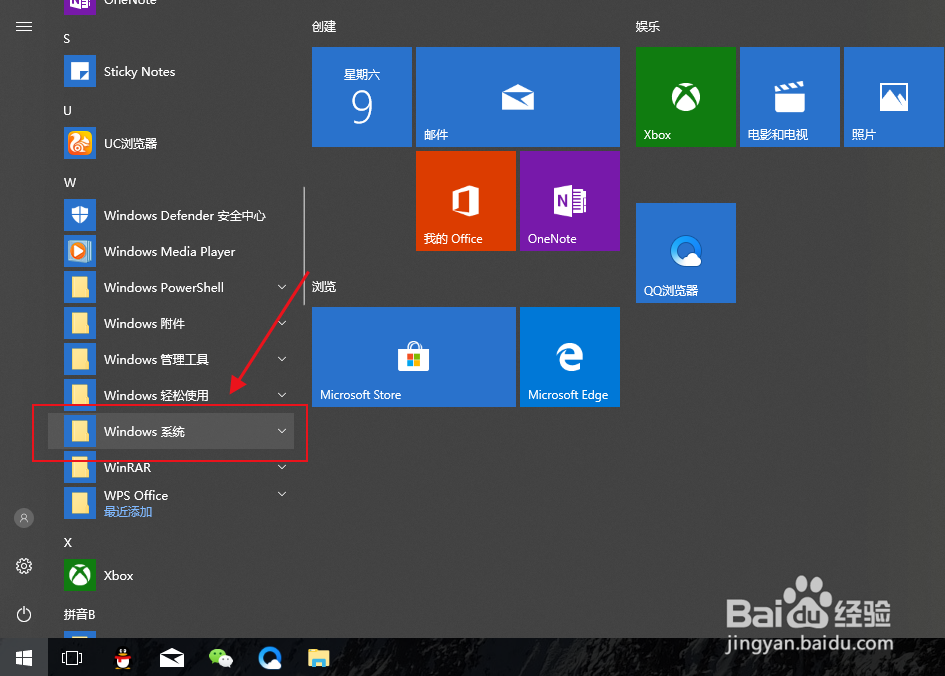Open the OneNote purple tile

click(570, 201)
